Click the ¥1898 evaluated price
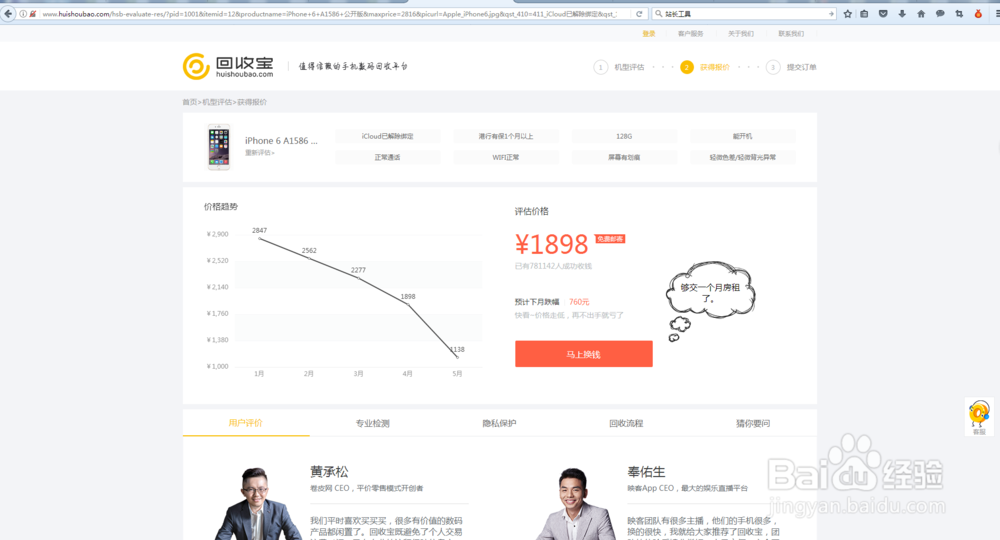This screenshot has width=1000, height=540. tap(552, 244)
